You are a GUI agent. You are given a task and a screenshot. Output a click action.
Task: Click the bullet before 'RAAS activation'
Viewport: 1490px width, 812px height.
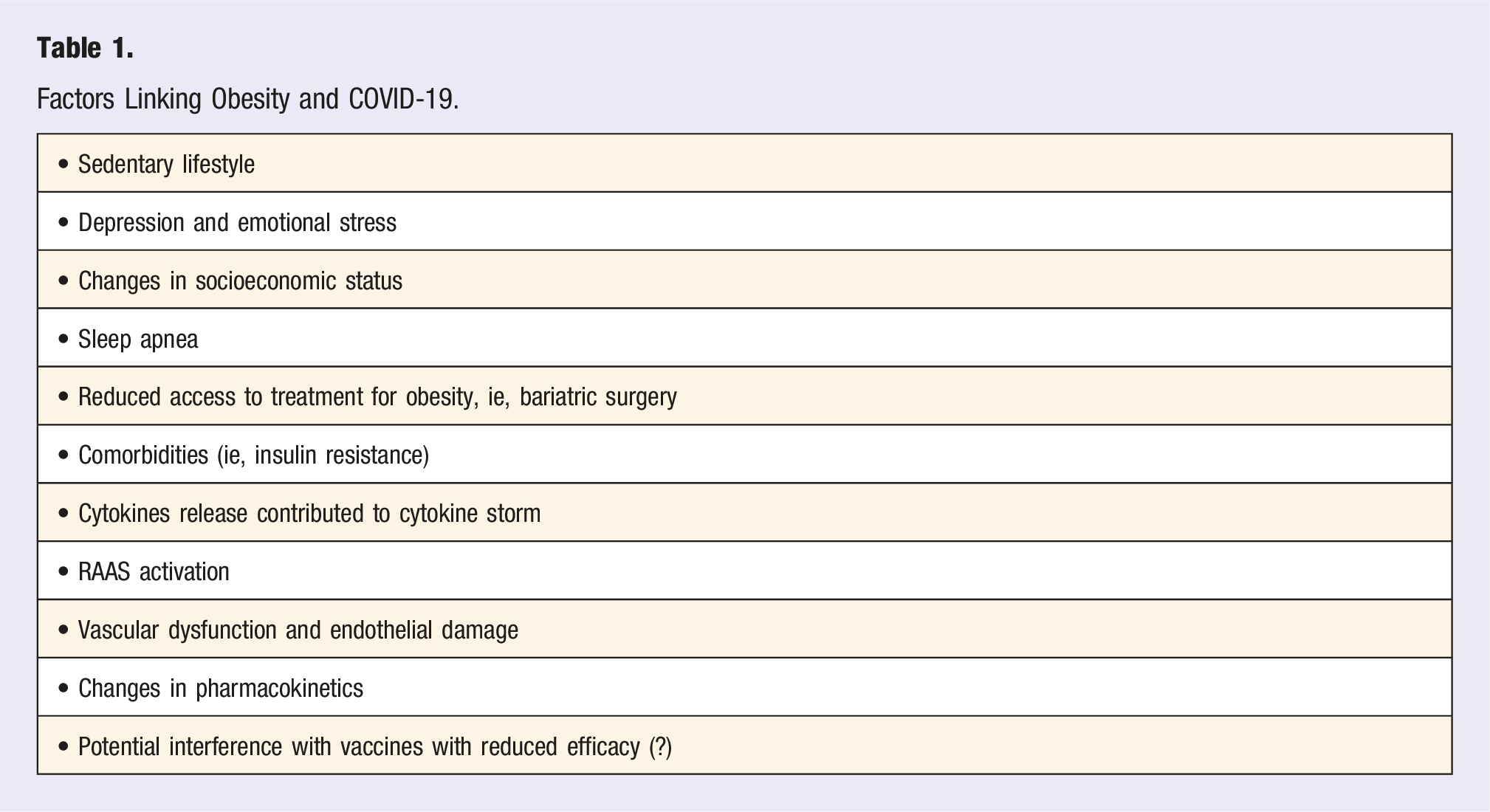pos(63,571)
